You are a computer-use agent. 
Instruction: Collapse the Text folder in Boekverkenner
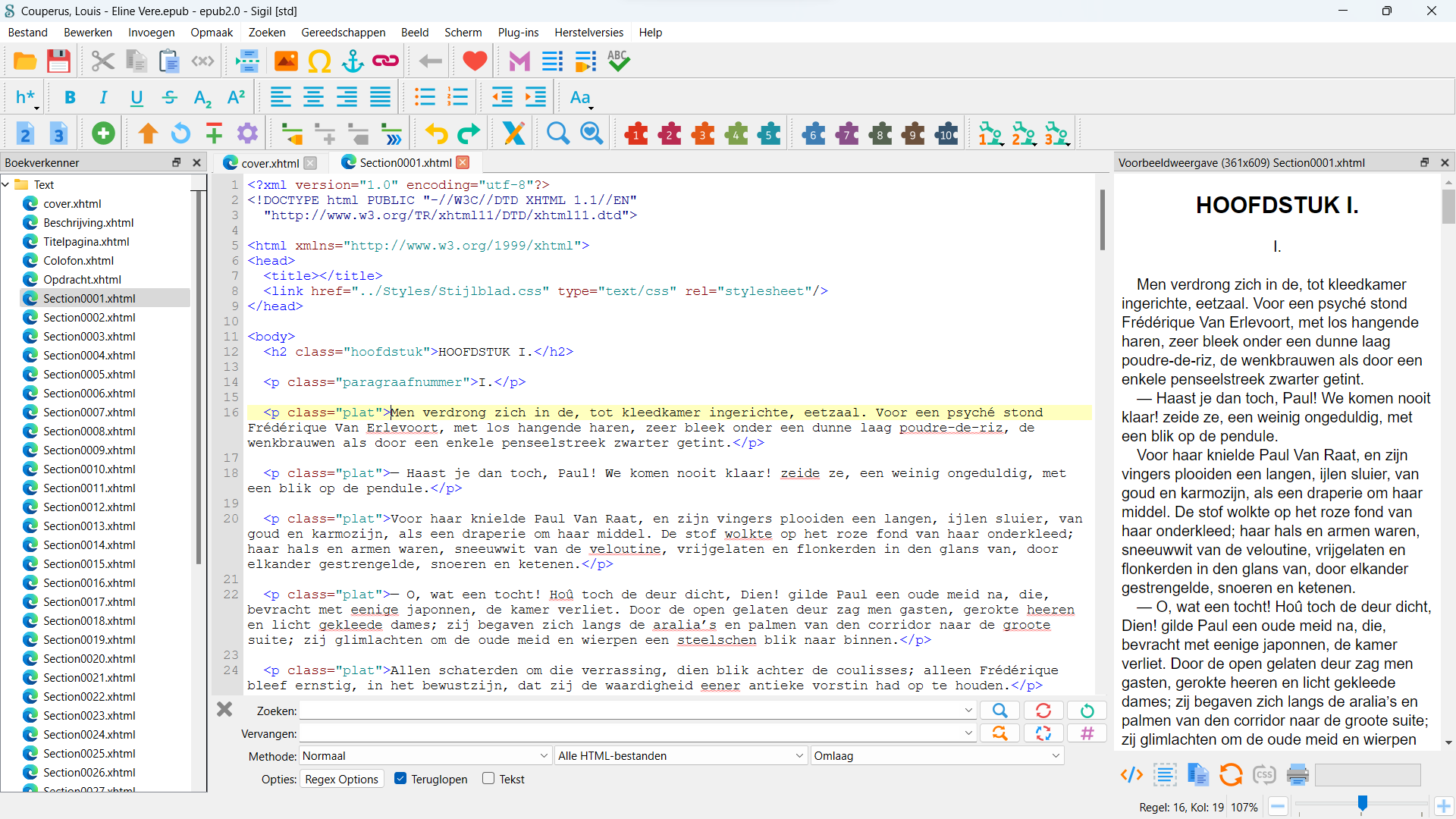point(6,184)
